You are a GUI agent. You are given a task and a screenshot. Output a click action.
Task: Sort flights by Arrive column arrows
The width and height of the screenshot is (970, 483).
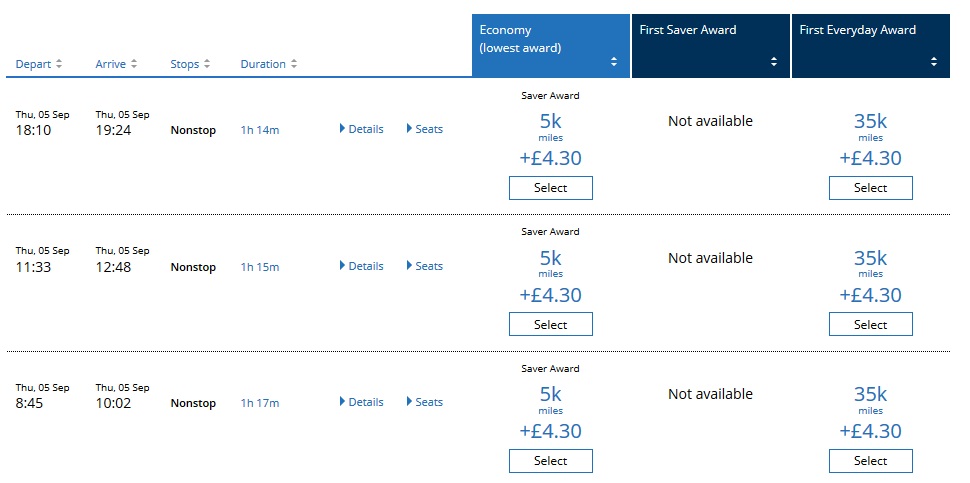(134, 65)
